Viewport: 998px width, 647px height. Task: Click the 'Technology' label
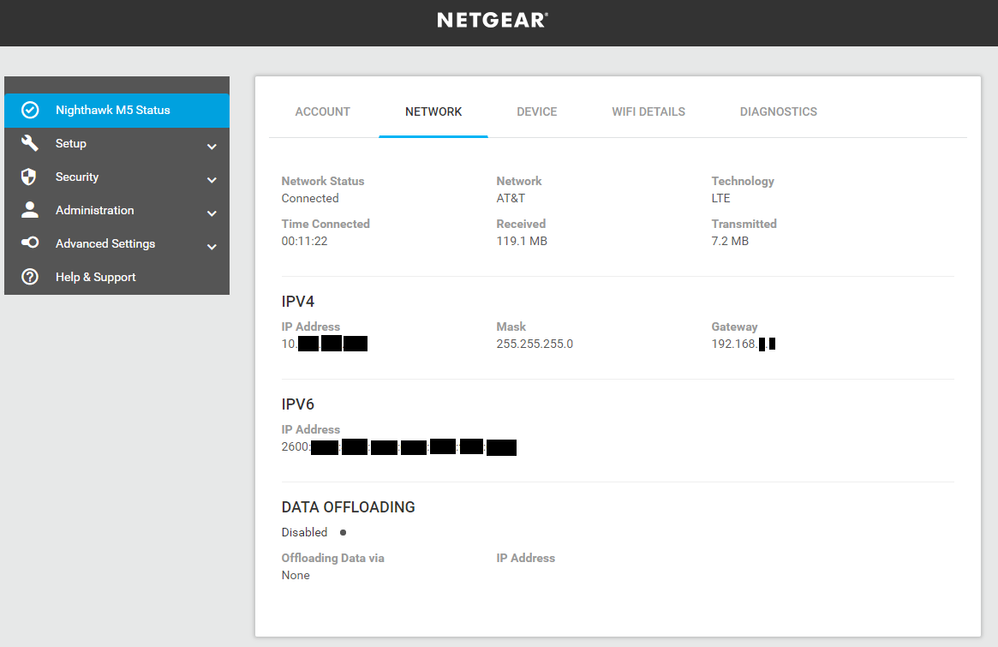coord(743,181)
